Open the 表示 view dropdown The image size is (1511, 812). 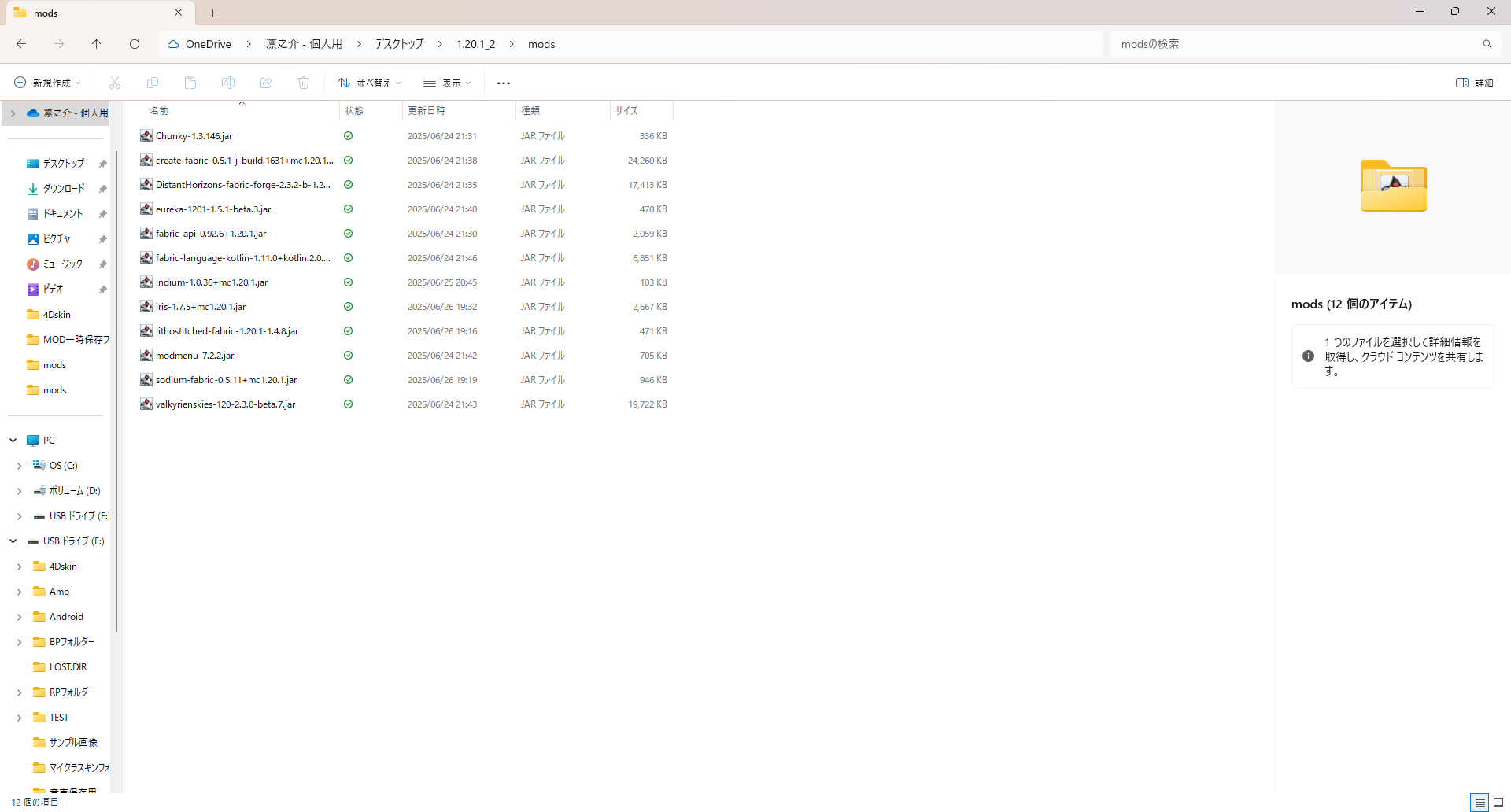tap(447, 83)
